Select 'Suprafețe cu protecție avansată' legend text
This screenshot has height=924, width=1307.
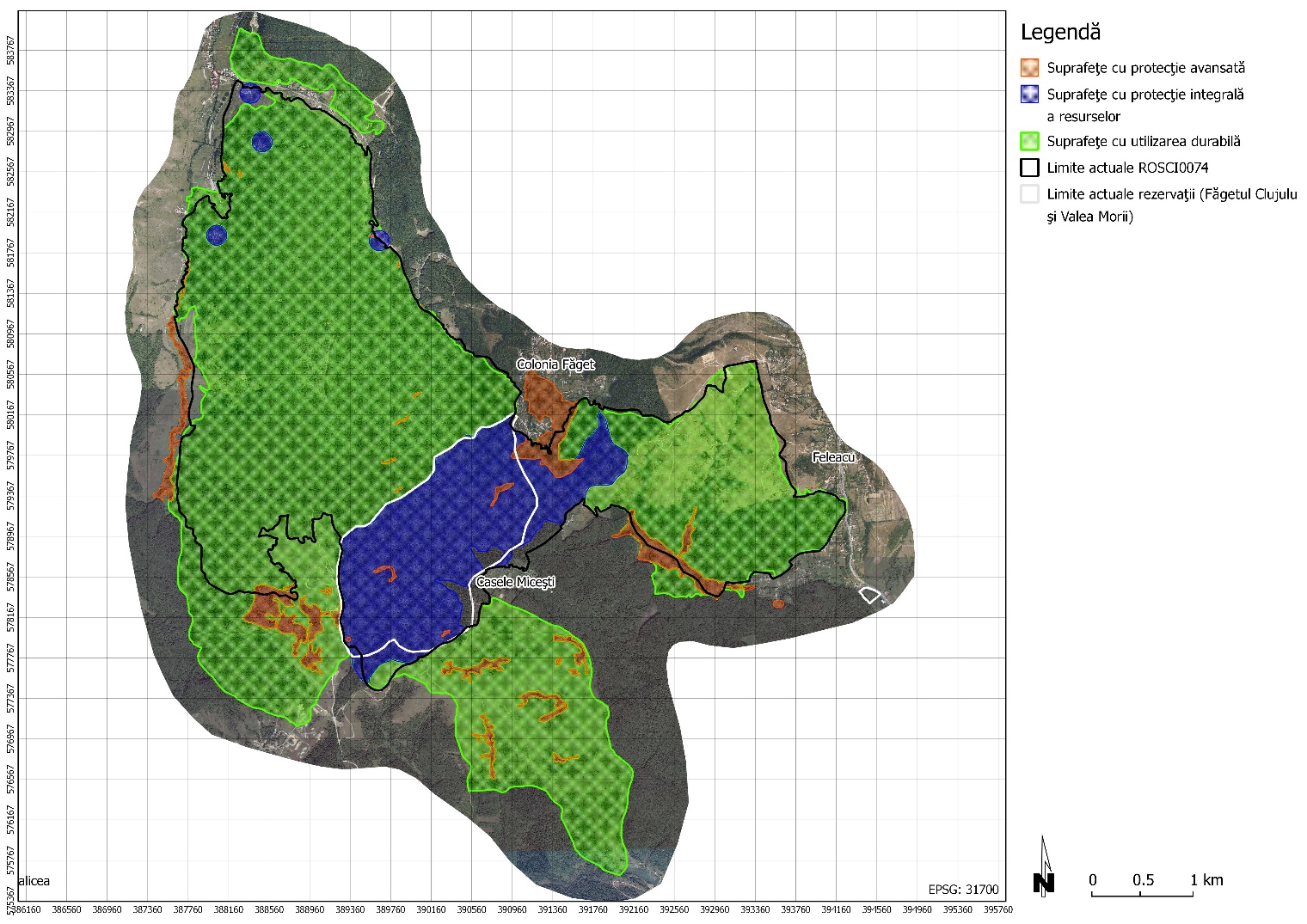[x=1145, y=68]
